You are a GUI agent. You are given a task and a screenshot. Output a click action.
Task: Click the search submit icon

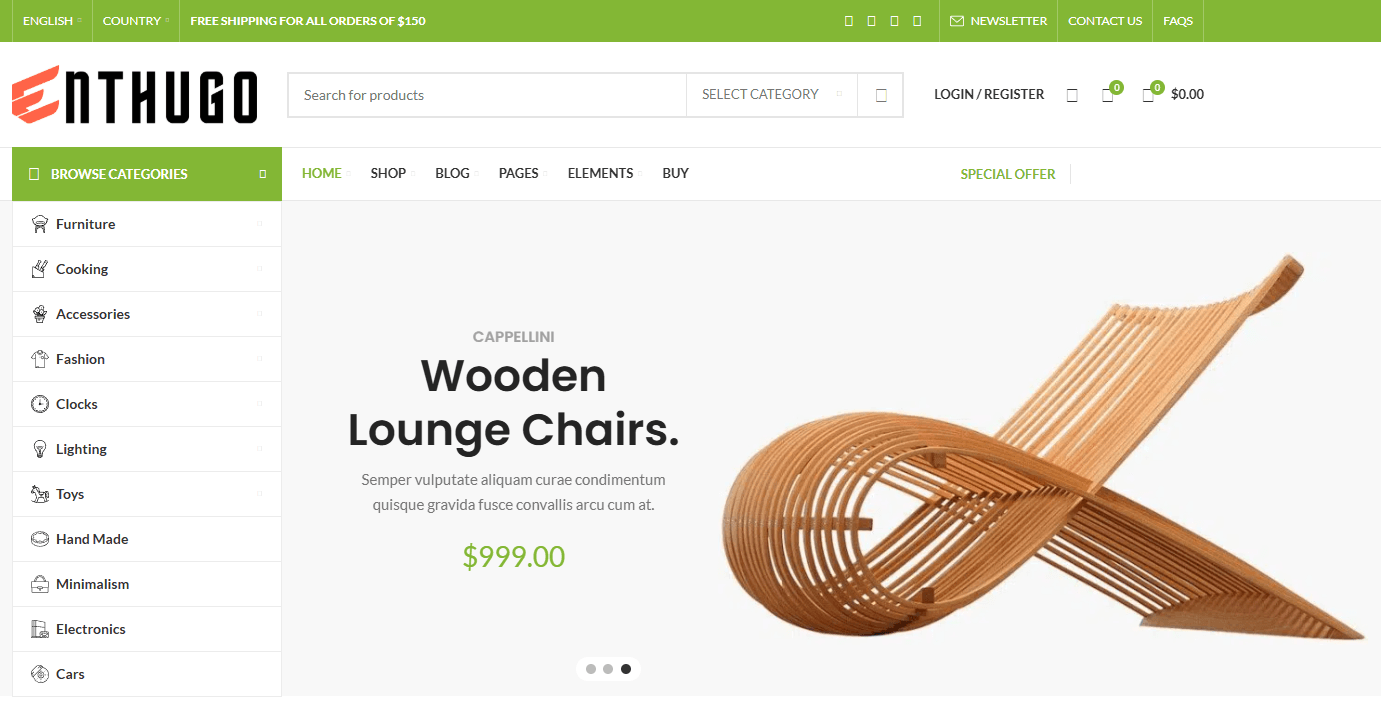point(881,95)
